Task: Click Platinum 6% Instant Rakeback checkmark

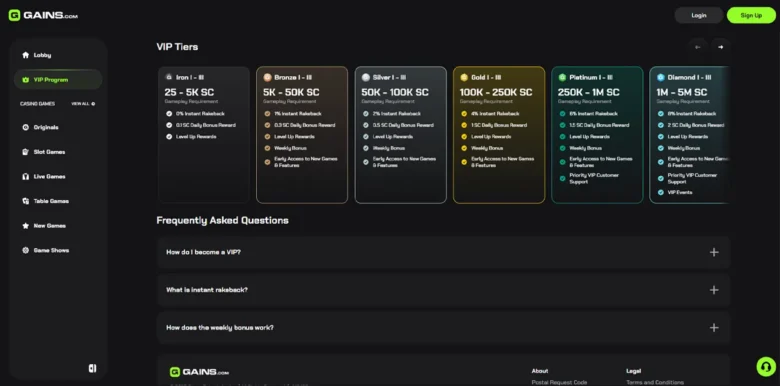Action: [x=563, y=114]
